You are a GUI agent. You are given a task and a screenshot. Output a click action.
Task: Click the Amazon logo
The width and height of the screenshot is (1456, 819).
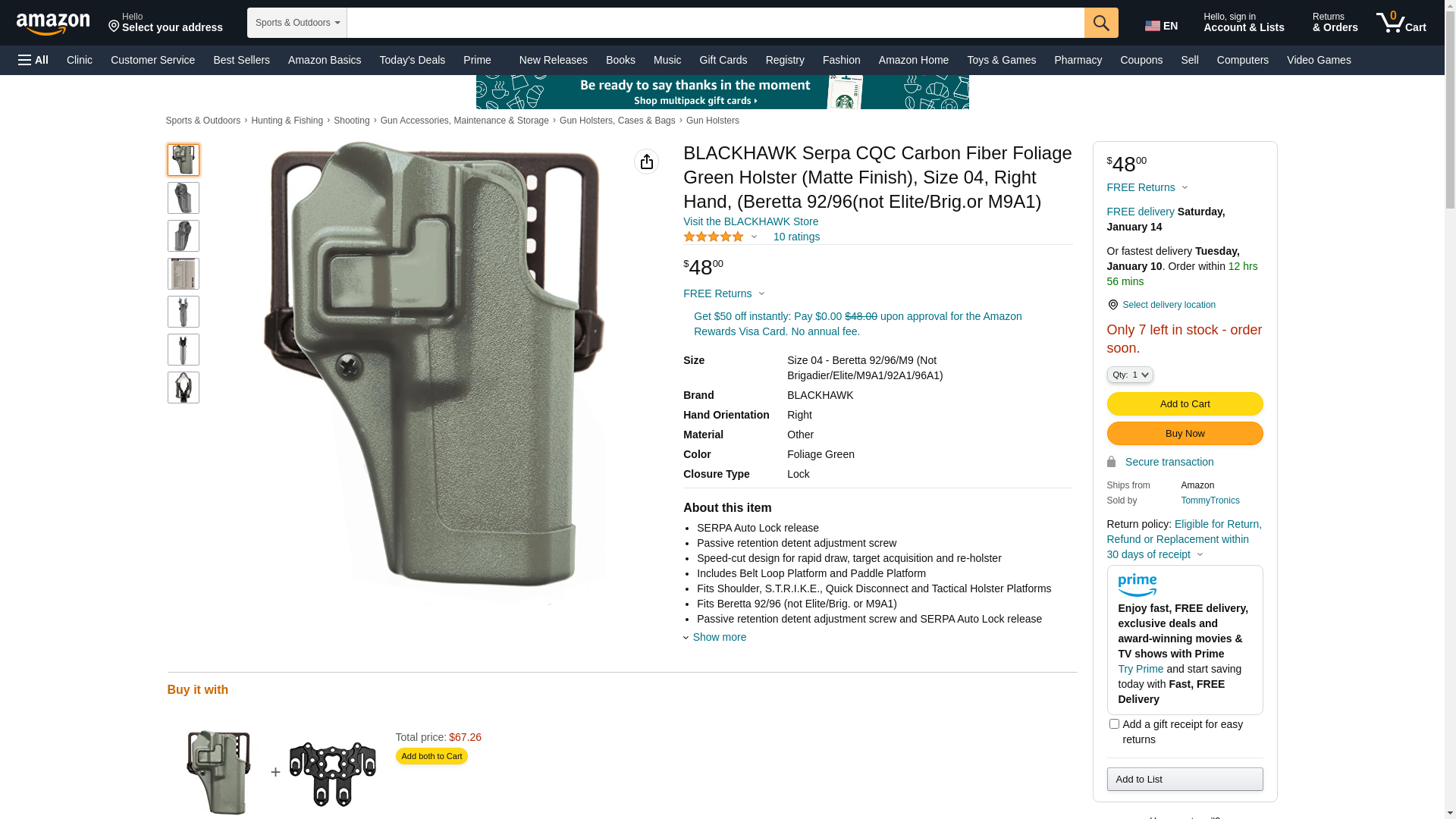pyautogui.click(x=53, y=24)
